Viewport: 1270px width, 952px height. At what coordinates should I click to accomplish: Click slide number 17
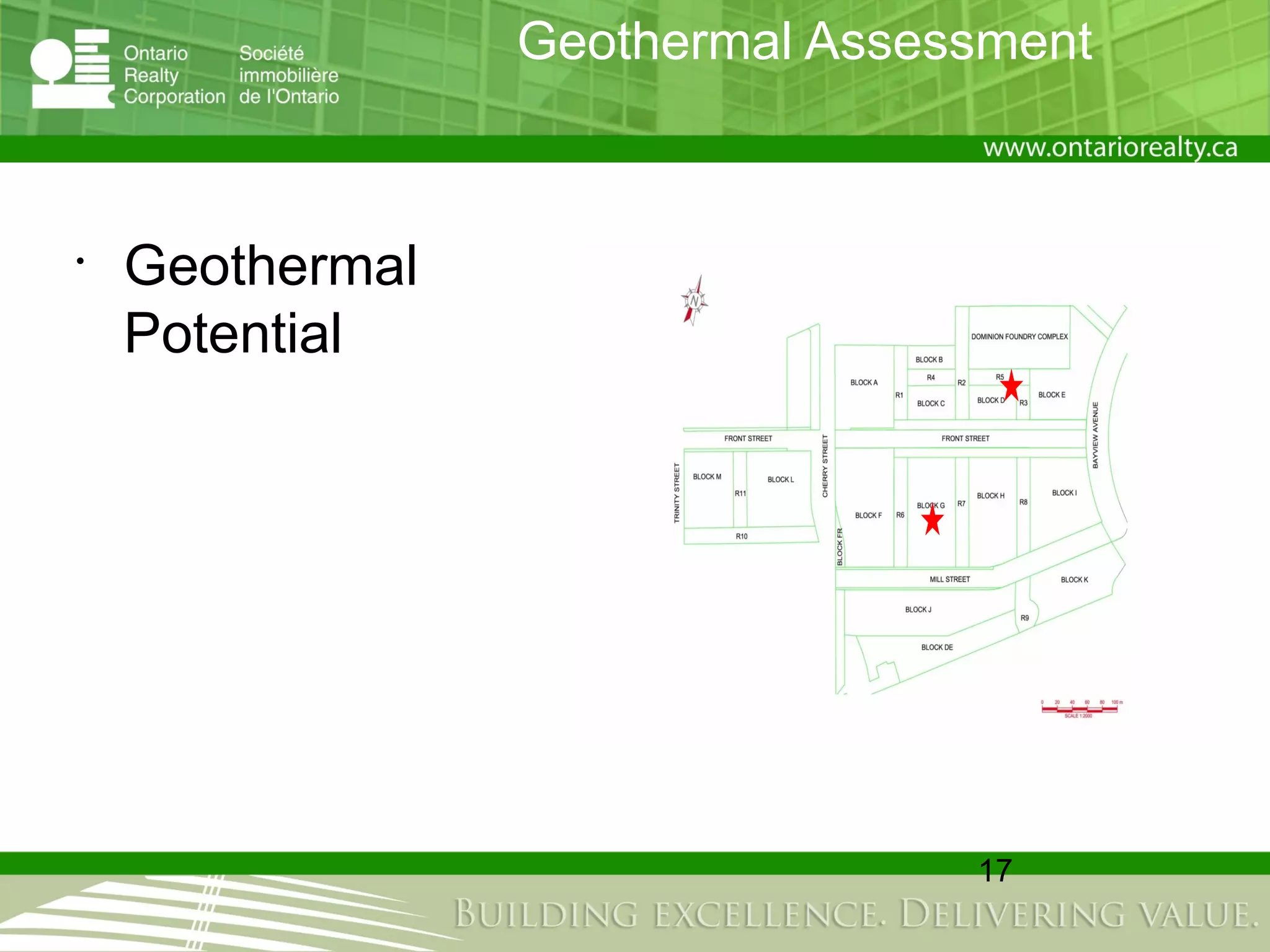pyautogui.click(x=995, y=870)
